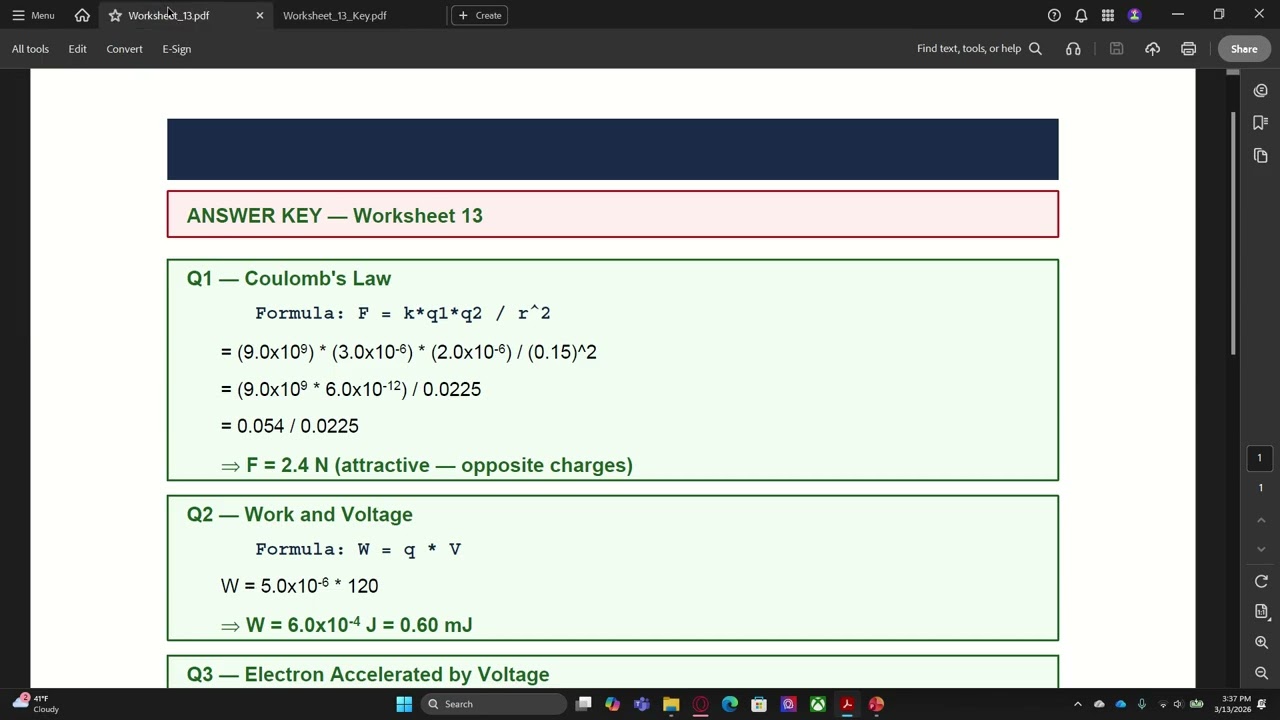Open the Windows Start button
This screenshot has width=1280, height=720.
pos(404,704)
